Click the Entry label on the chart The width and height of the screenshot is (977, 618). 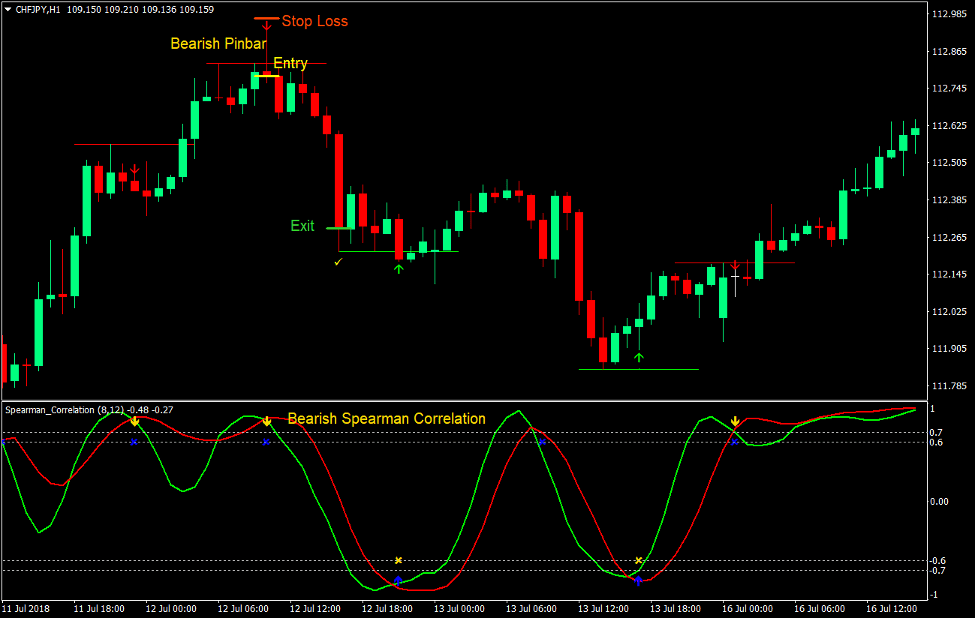(x=289, y=63)
